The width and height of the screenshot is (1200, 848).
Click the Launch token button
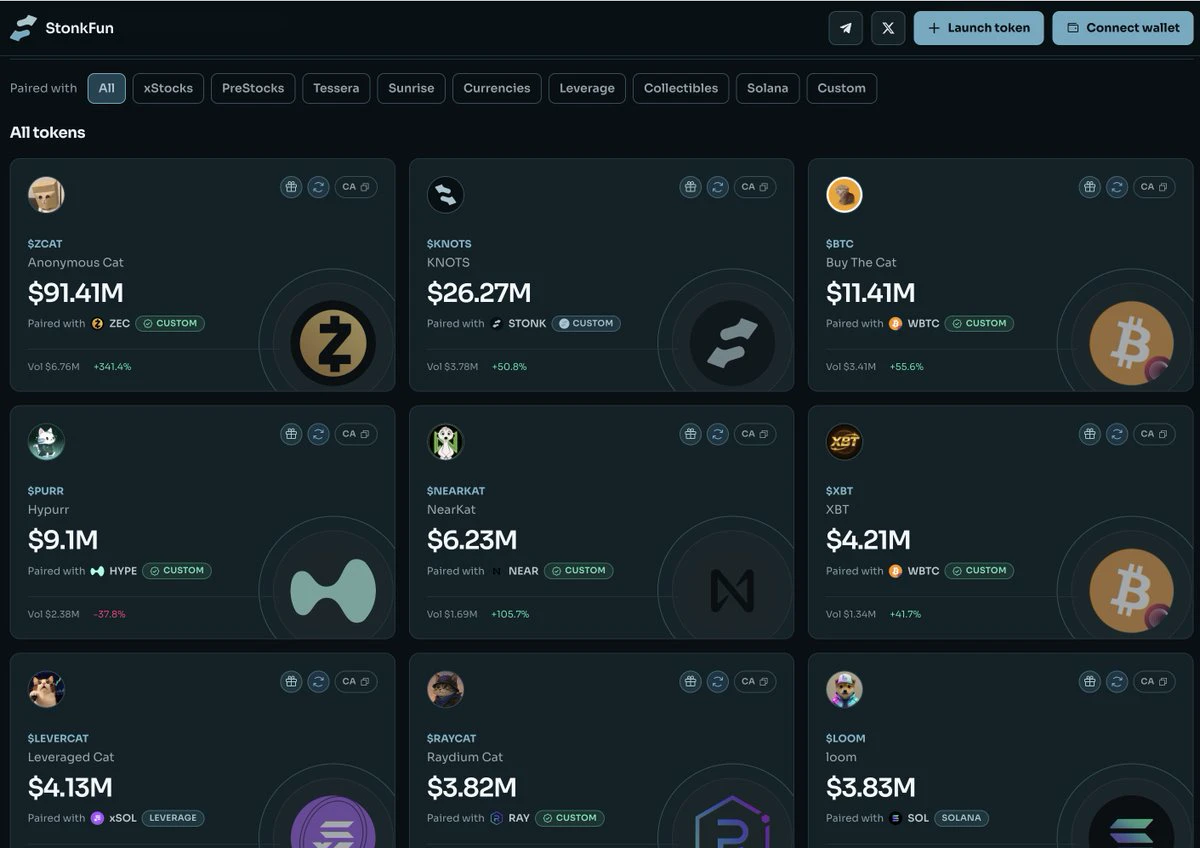pyautogui.click(x=979, y=28)
